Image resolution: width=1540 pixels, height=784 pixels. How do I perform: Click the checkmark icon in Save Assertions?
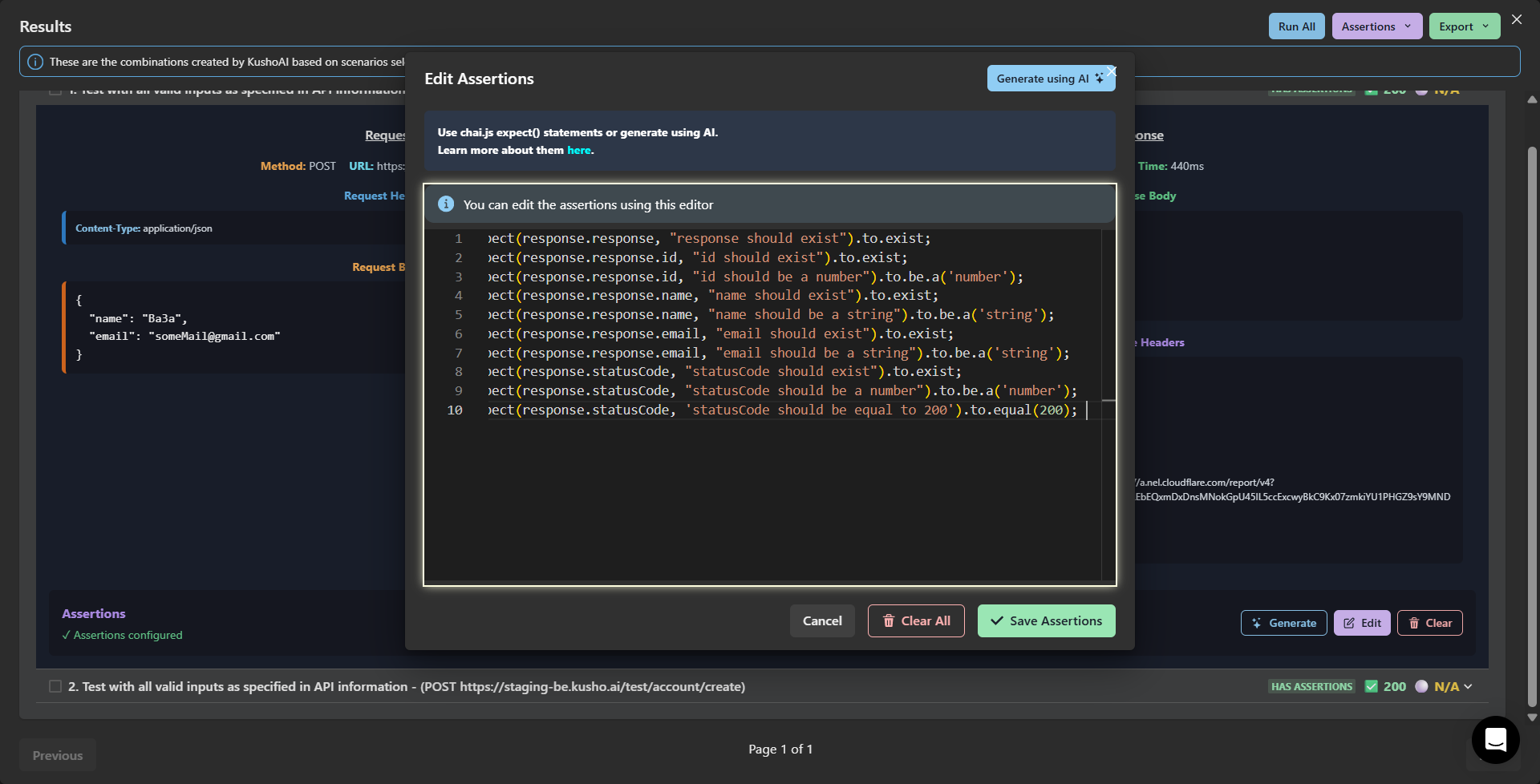pos(997,621)
